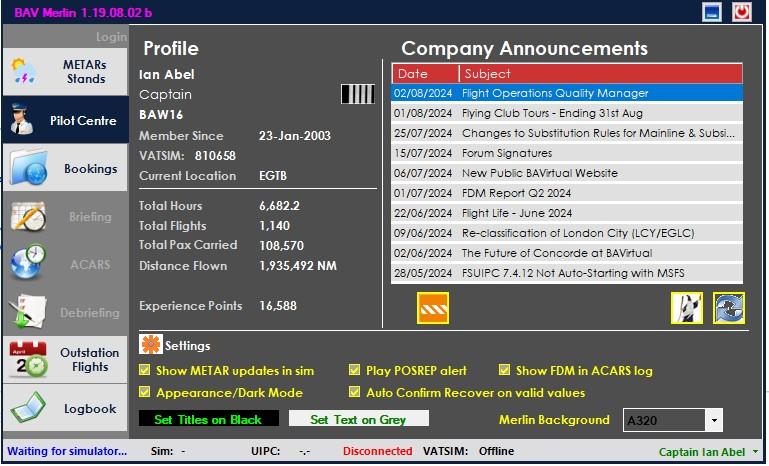Screen dimensions: 769x466
Task: Select FDM Report Q2 2024 announcement
Action: click(x=567, y=193)
